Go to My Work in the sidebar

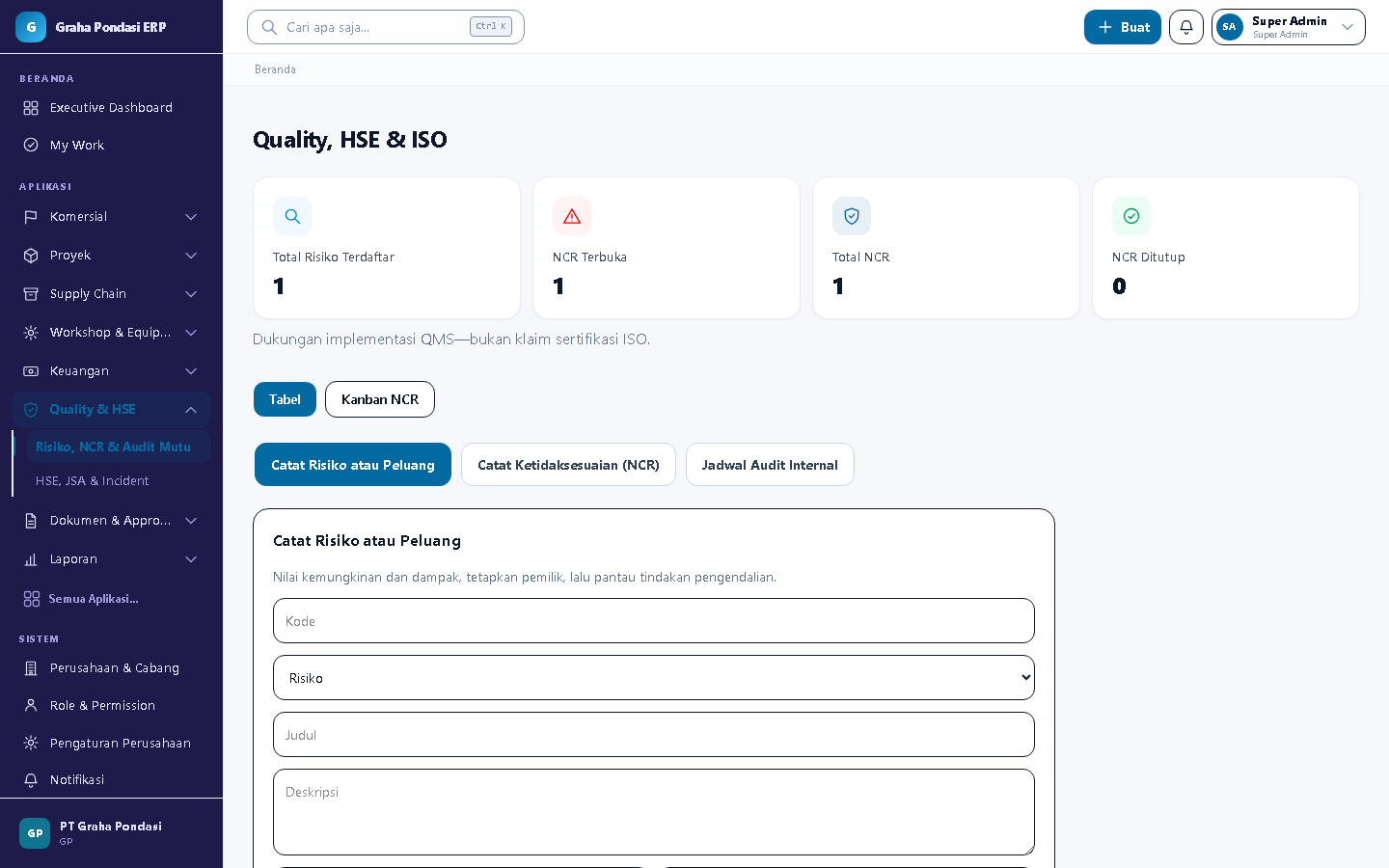[x=112, y=145]
